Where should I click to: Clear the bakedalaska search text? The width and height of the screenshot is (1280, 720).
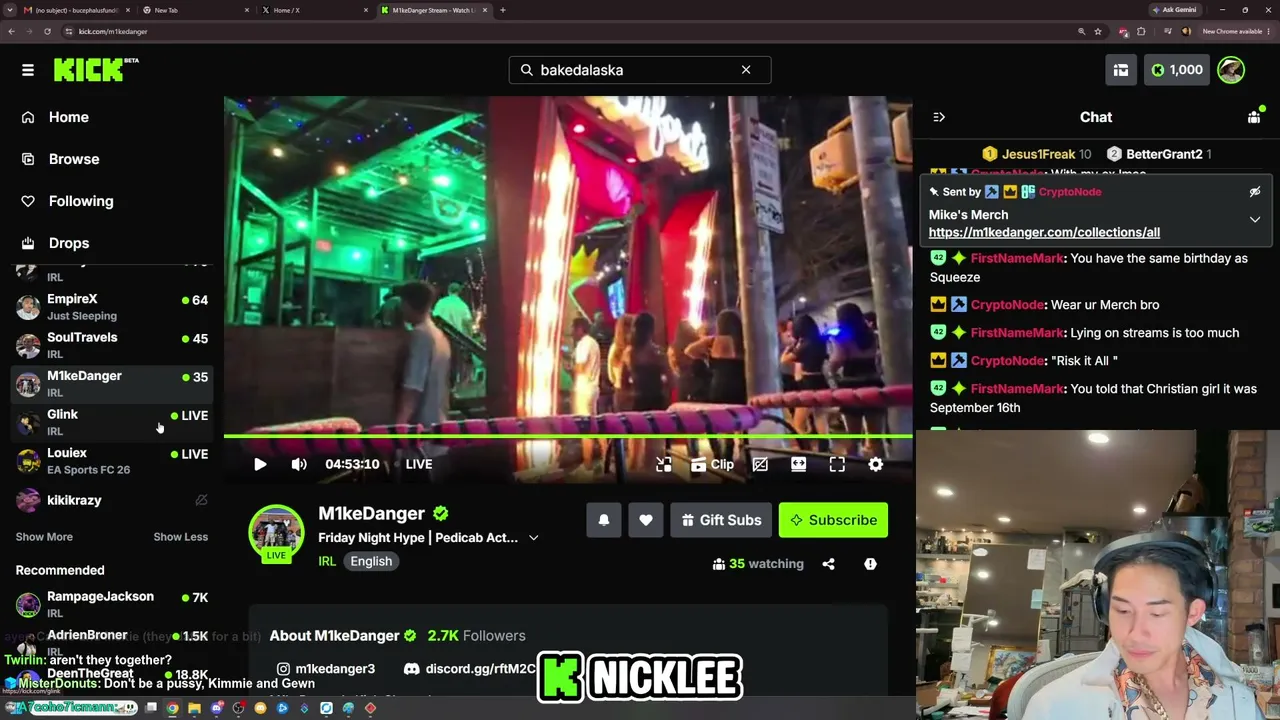click(746, 70)
